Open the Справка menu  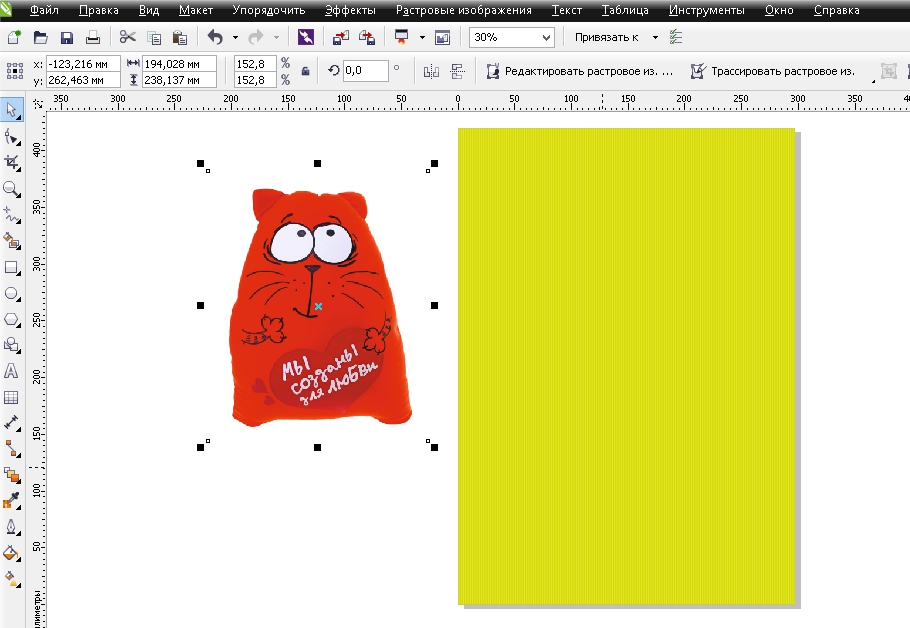click(836, 10)
